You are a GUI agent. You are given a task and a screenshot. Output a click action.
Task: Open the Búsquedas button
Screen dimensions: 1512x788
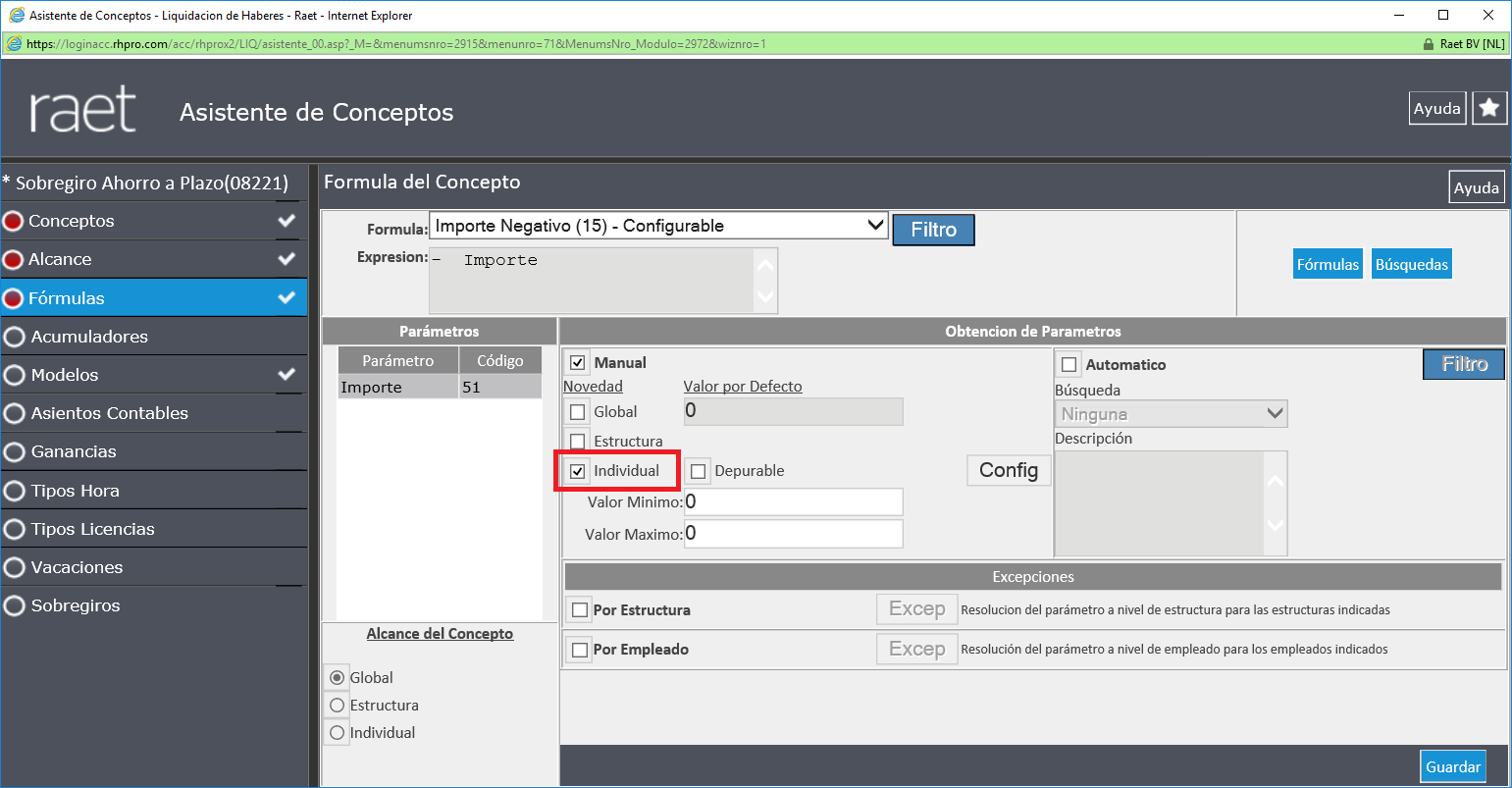pos(1411,264)
